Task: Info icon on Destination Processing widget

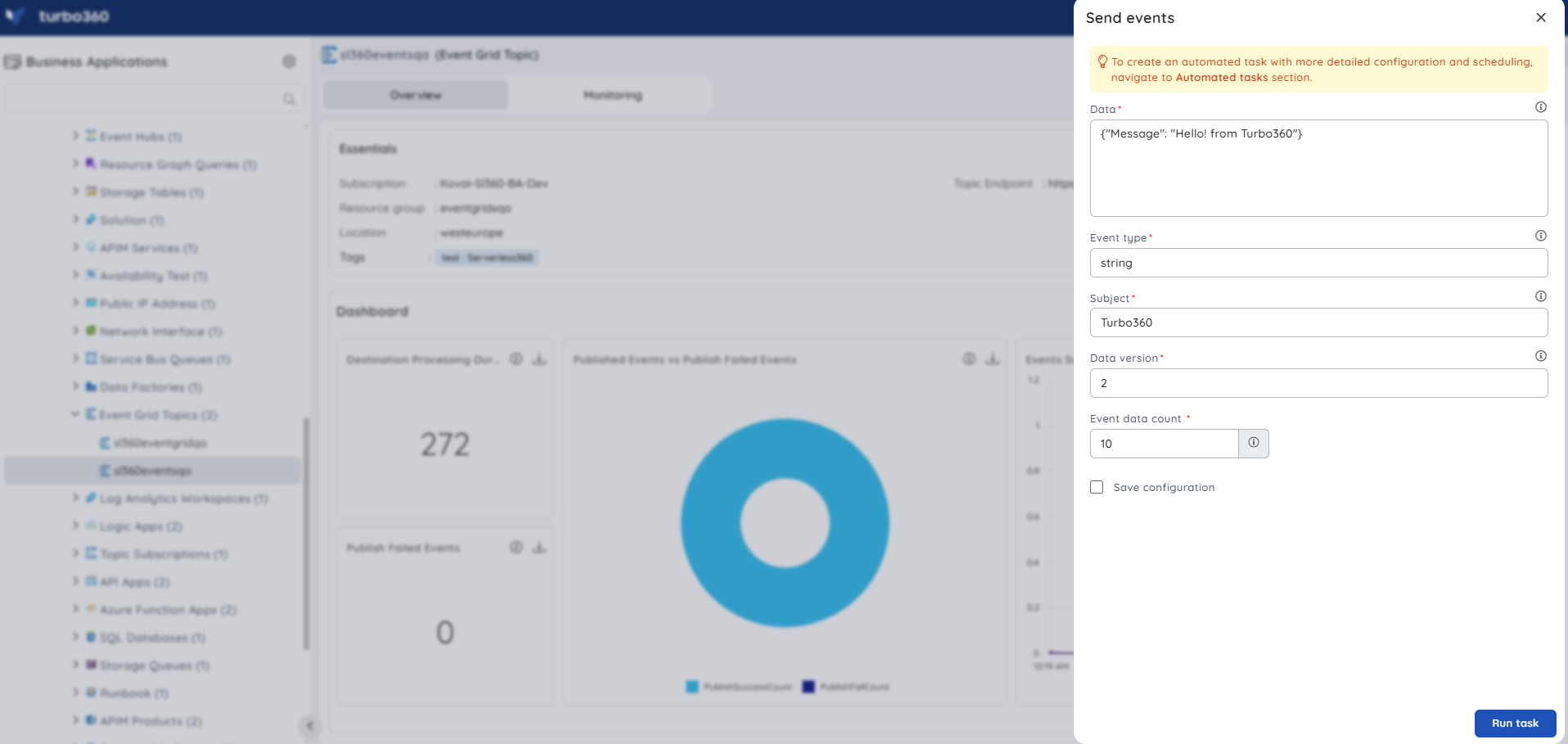Action: [516, 358]
